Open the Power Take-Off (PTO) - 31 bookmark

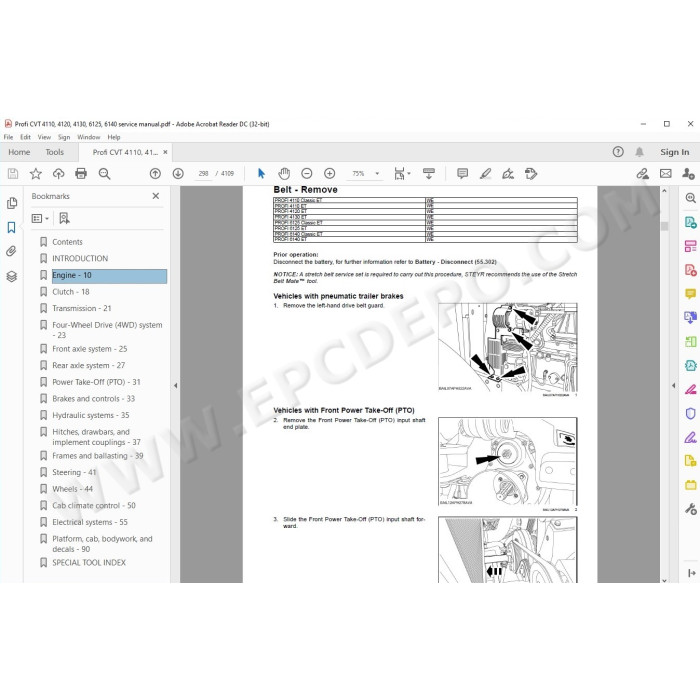96,382
